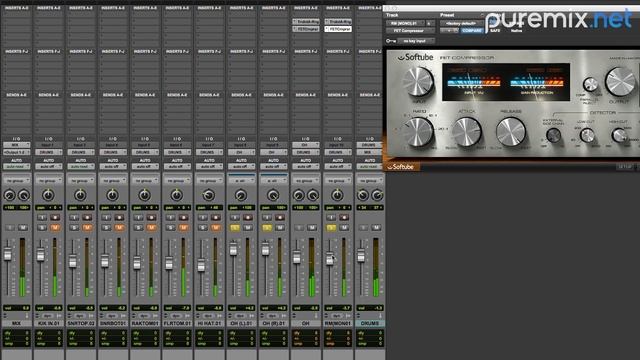
Task: Mute the KIK IN.01 track
Action: tap(55, 227)
